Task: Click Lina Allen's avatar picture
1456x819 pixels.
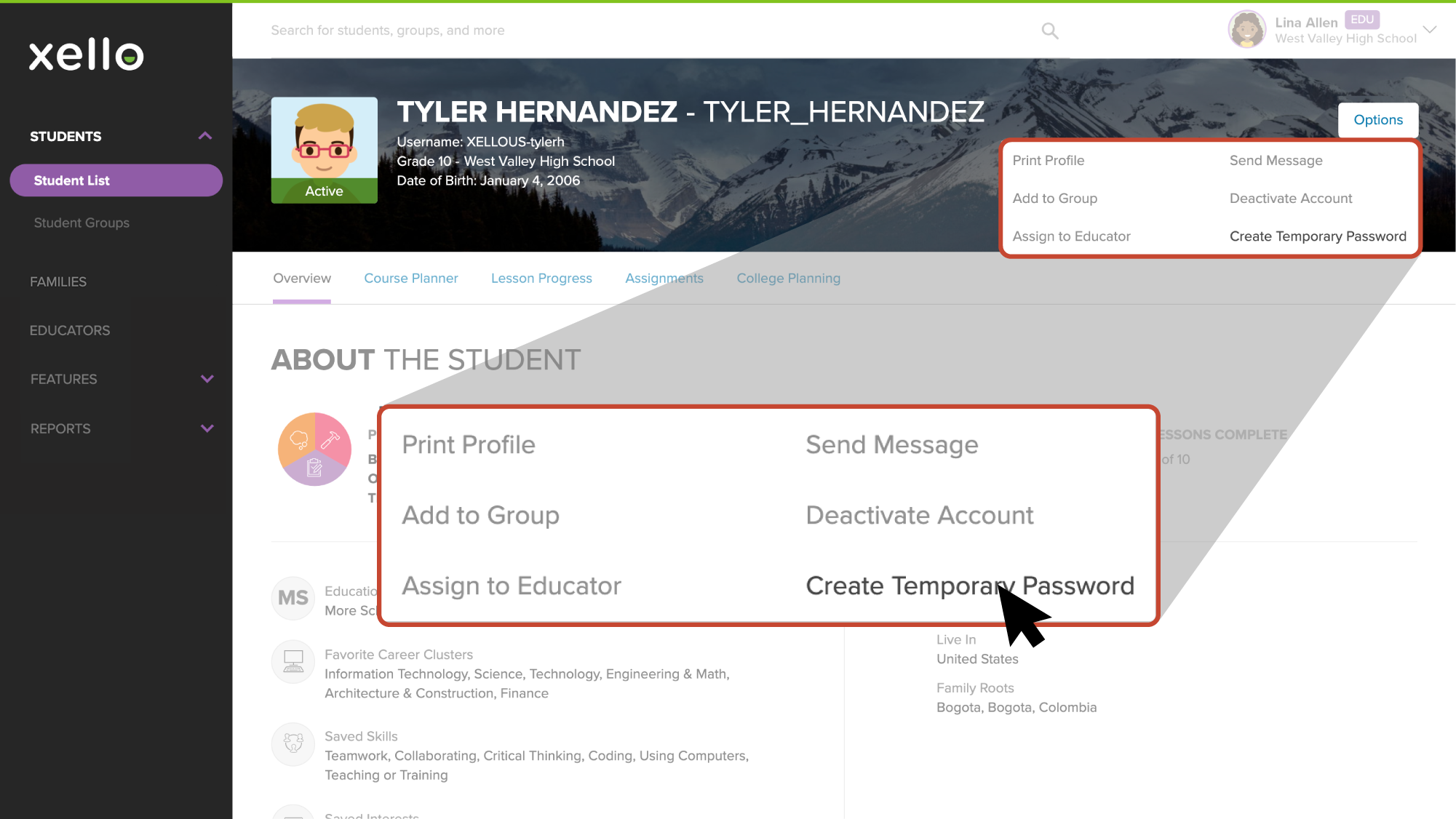Action: (1247, 30)
